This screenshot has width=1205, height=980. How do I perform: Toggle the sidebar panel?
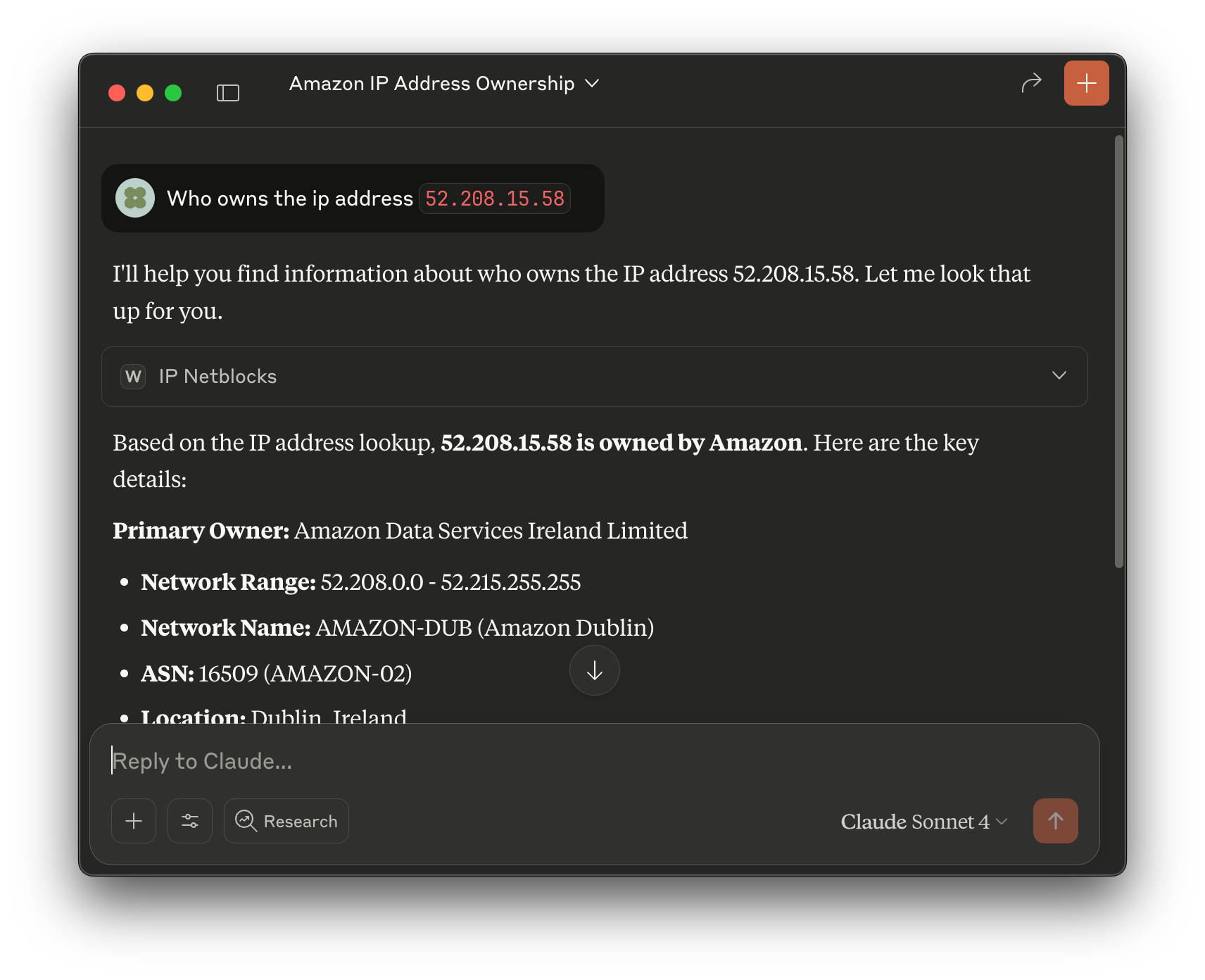[x=228, y=92]
